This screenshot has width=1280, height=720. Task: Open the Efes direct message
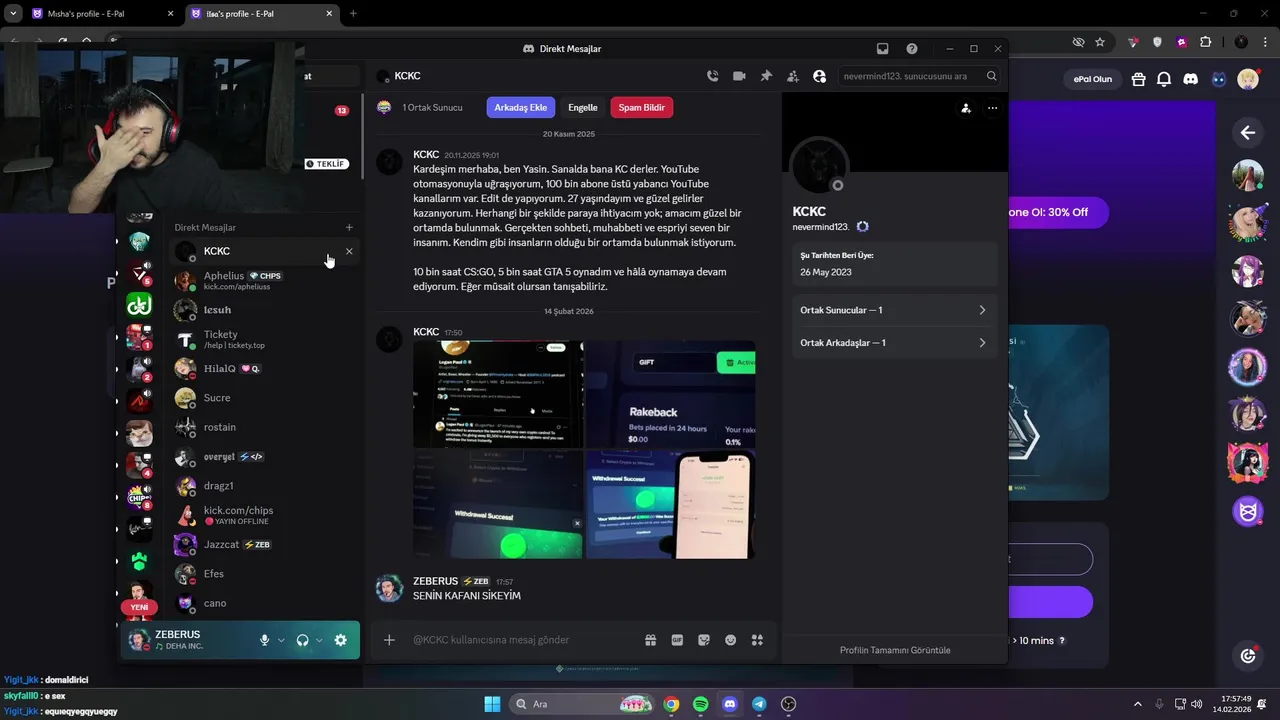tap(265, 574)
